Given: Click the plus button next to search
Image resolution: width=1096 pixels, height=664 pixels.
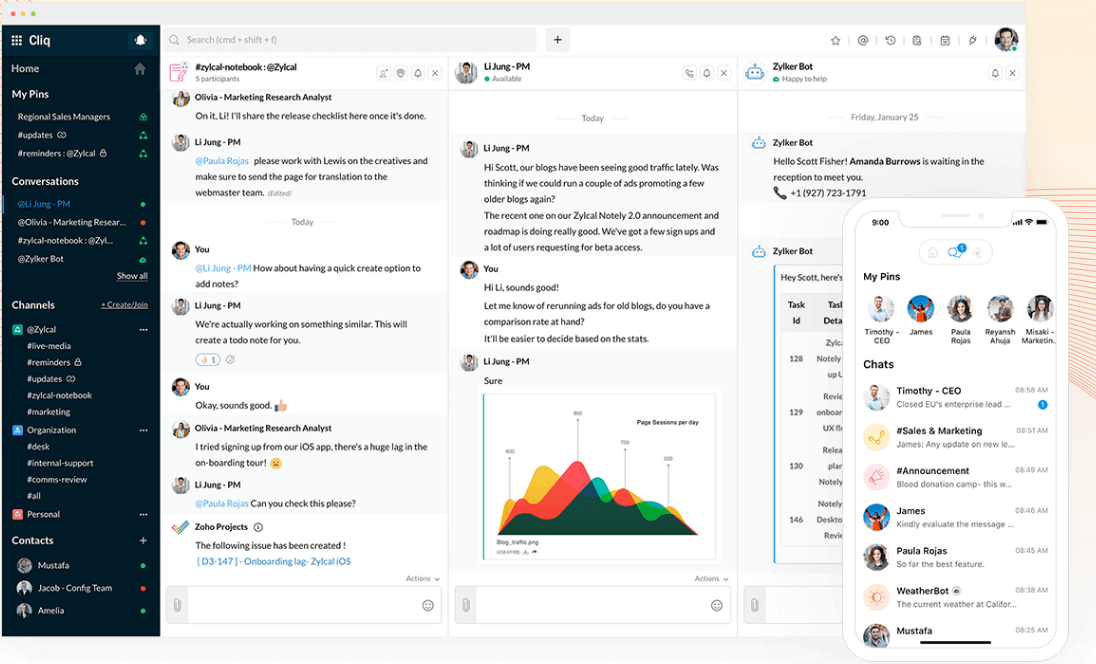Looking at the screenshot, I should [558, 40].
